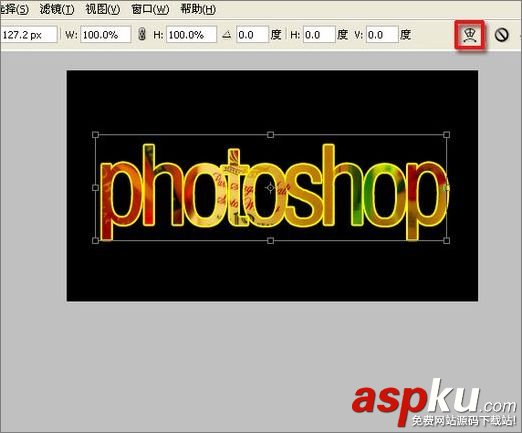Screen dimensions: 522x433
Task: Click the transform center reference point
Action: click(x=270, y=188)
